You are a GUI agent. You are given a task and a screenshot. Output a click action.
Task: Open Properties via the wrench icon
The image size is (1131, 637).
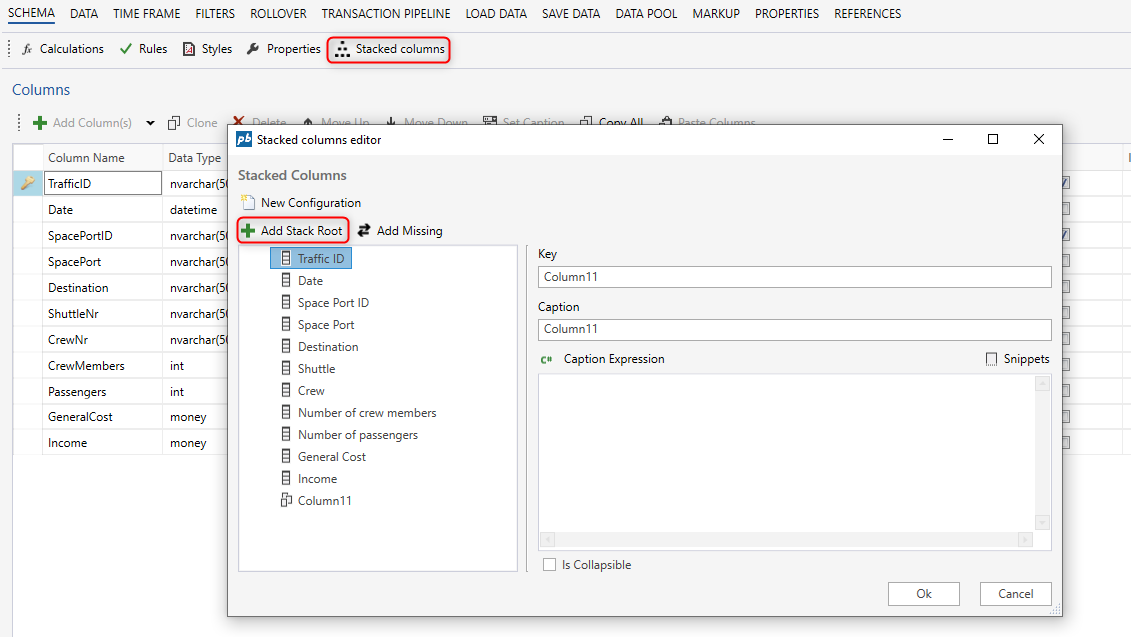click(x=253, y=49)
